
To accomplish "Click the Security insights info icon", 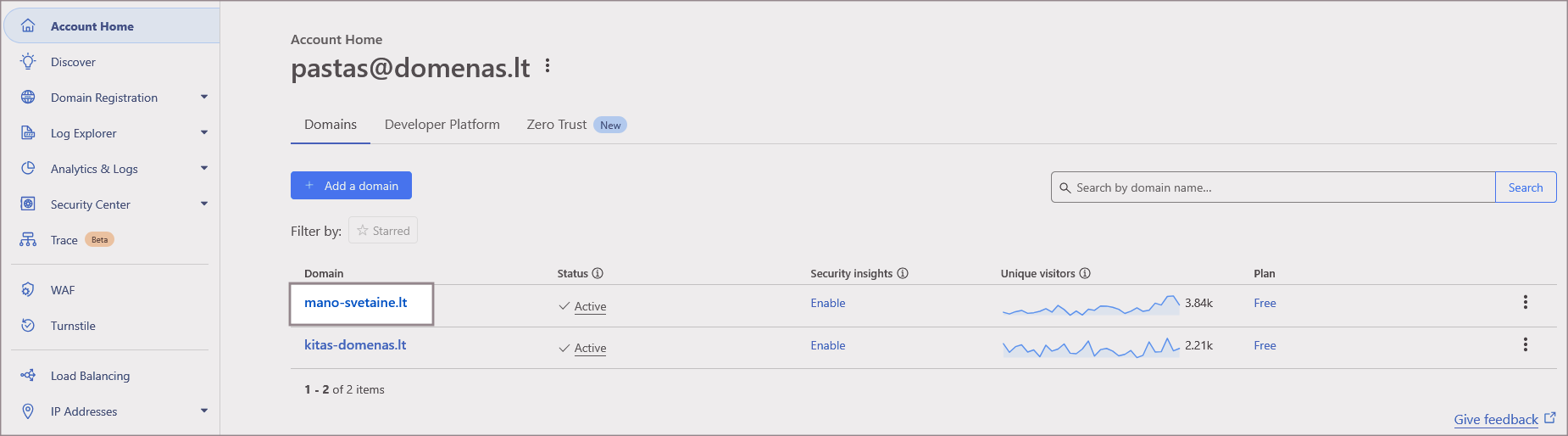I will click(903, 273).
